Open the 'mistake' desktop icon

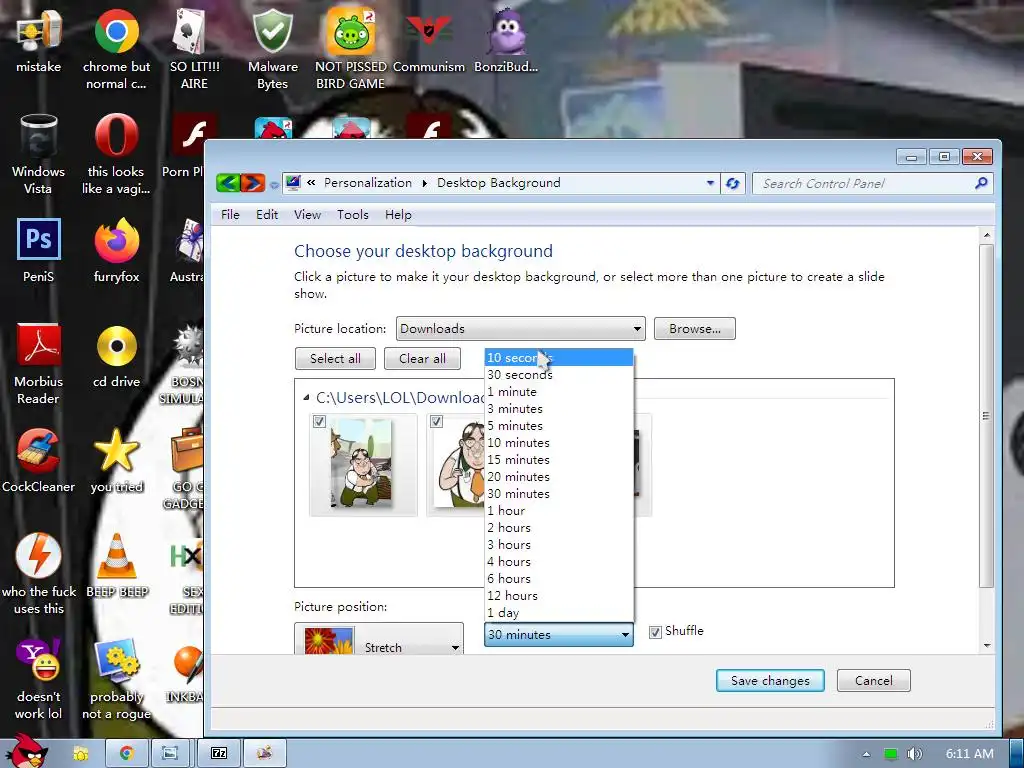[x=39, y=39]
